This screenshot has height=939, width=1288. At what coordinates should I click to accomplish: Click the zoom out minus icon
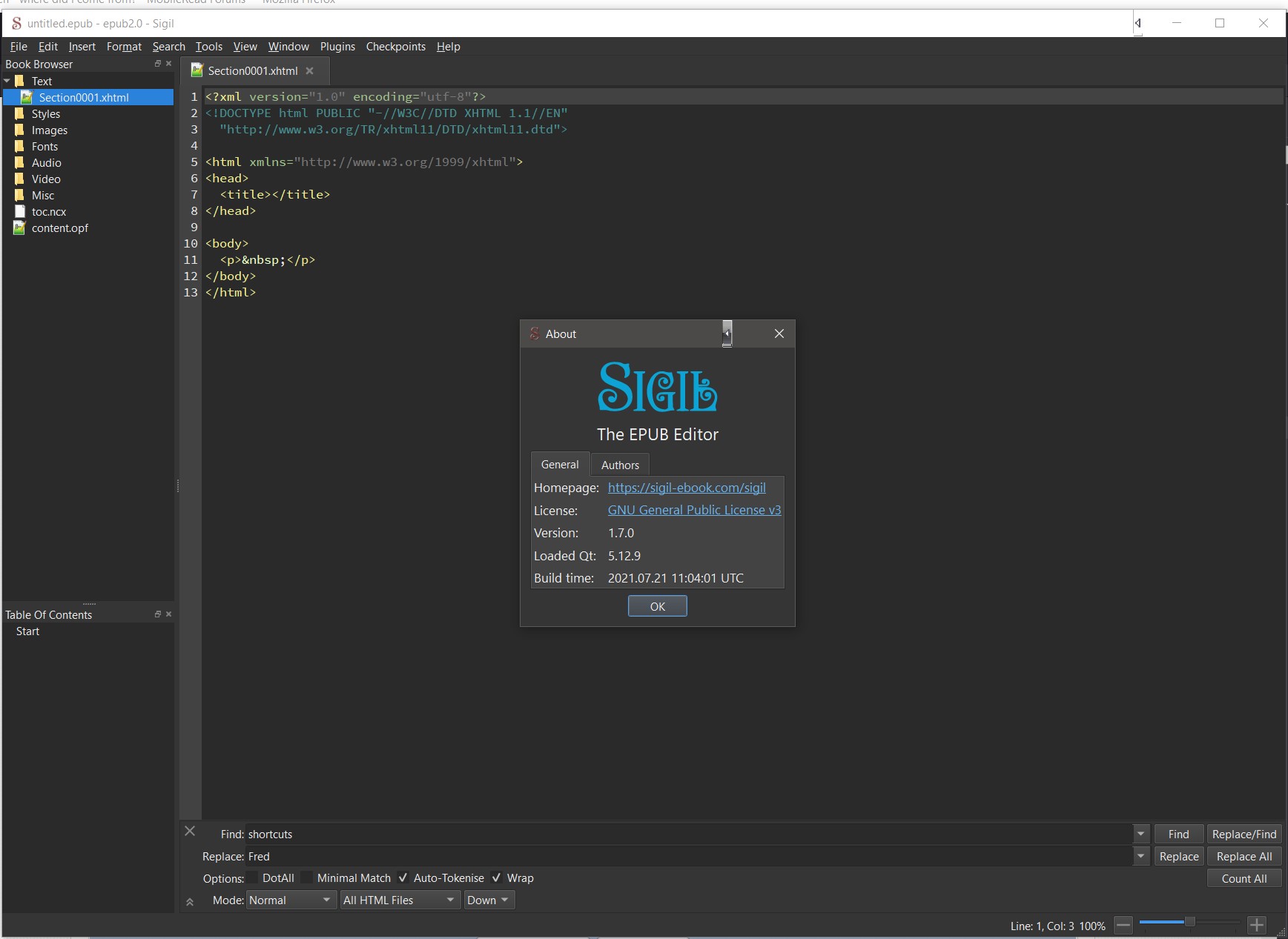tap(1123, 925)
